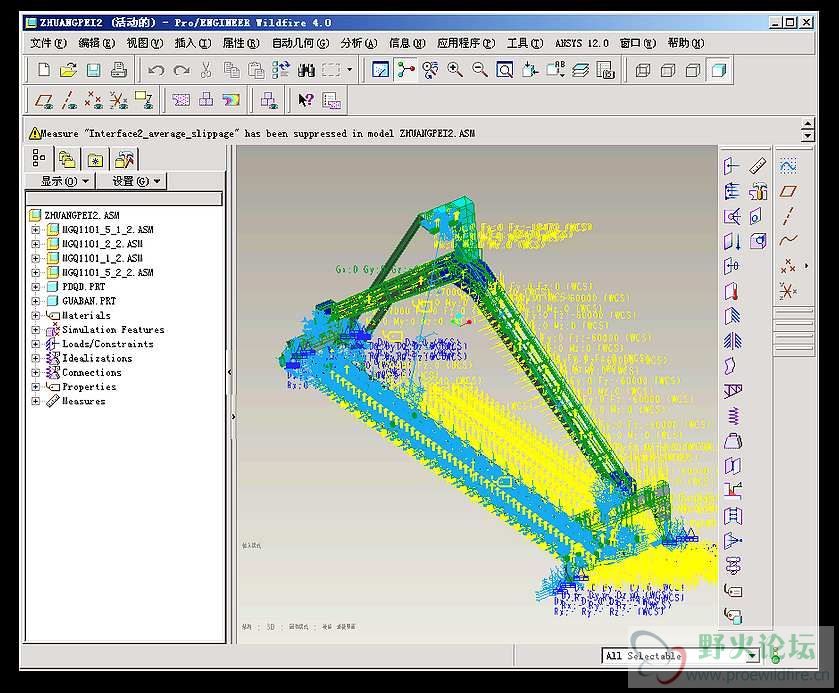
Task: Open the 分析(A) menu
Action: tap(359, 43)
